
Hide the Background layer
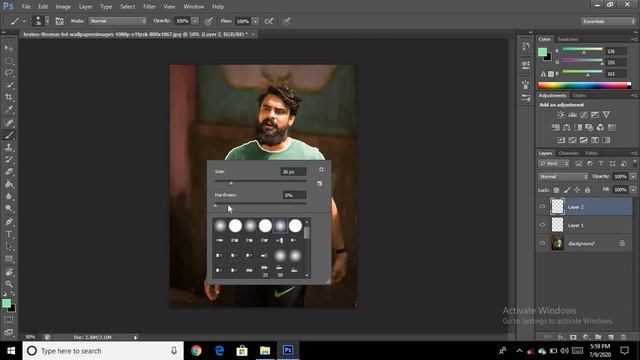click(x=542, y=243)
